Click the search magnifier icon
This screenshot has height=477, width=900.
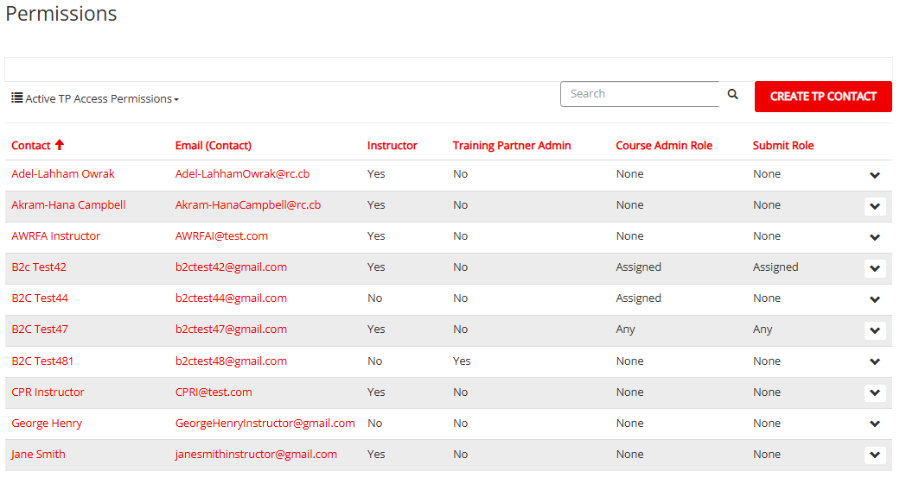[x=733, y=94]
